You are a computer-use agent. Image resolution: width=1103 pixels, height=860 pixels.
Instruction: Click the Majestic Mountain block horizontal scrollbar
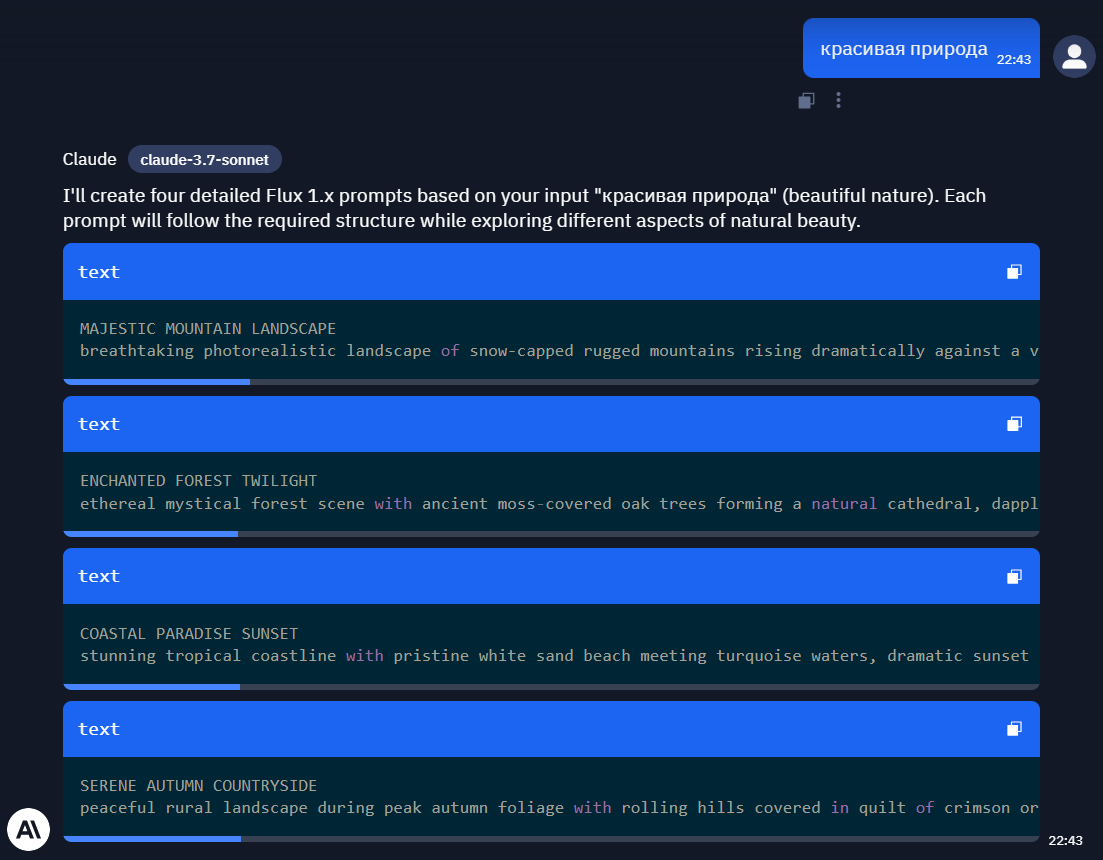pyautogui.click(x=157, y=381)
